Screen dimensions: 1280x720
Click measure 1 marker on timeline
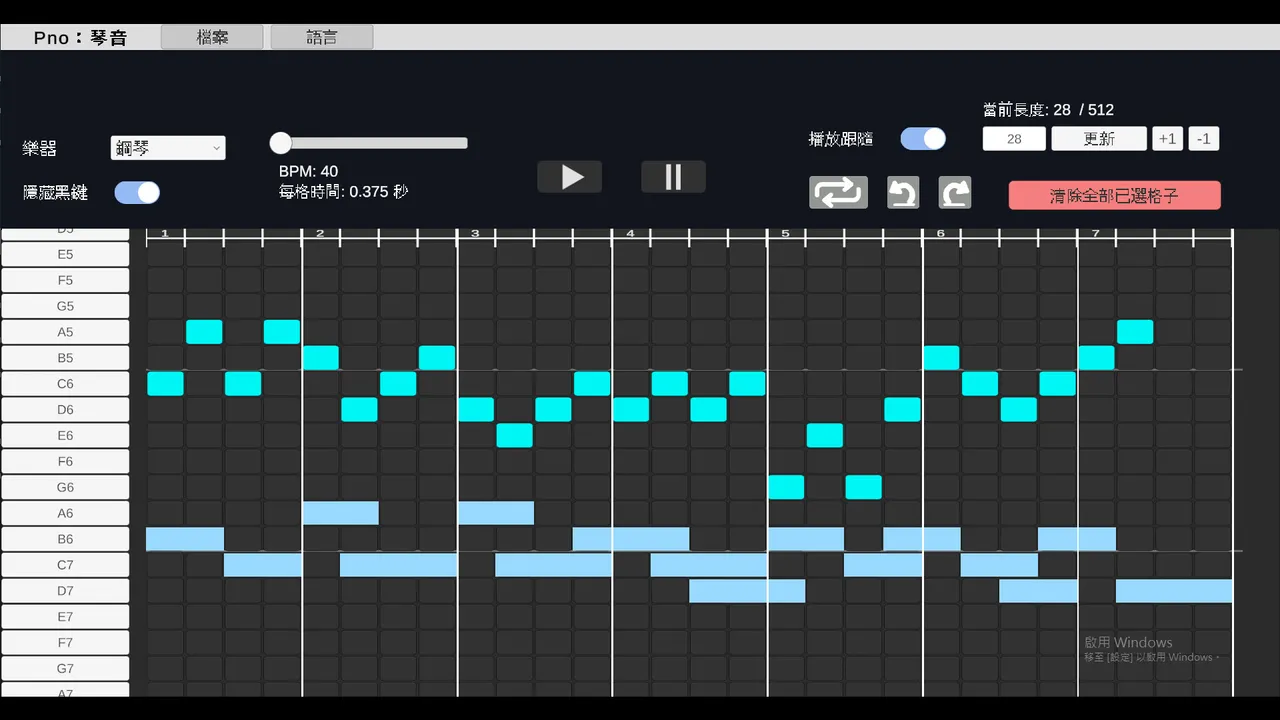click(x=165, y=234)
